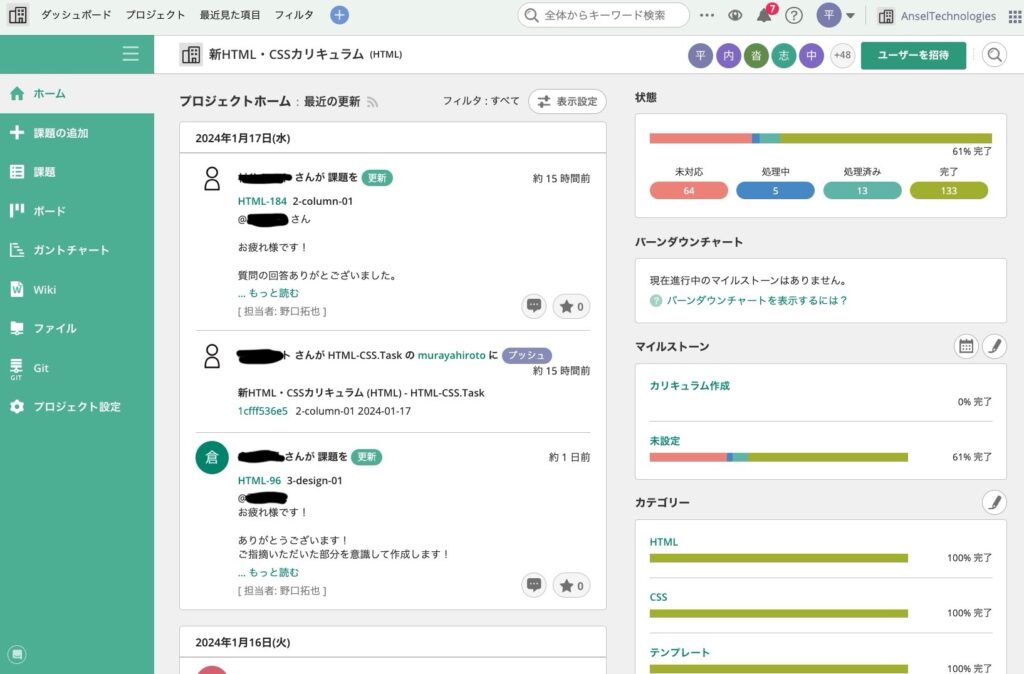1024x674 pixels.
Task: Click the blue plus add button in top bar
Action: click(339, 14)
